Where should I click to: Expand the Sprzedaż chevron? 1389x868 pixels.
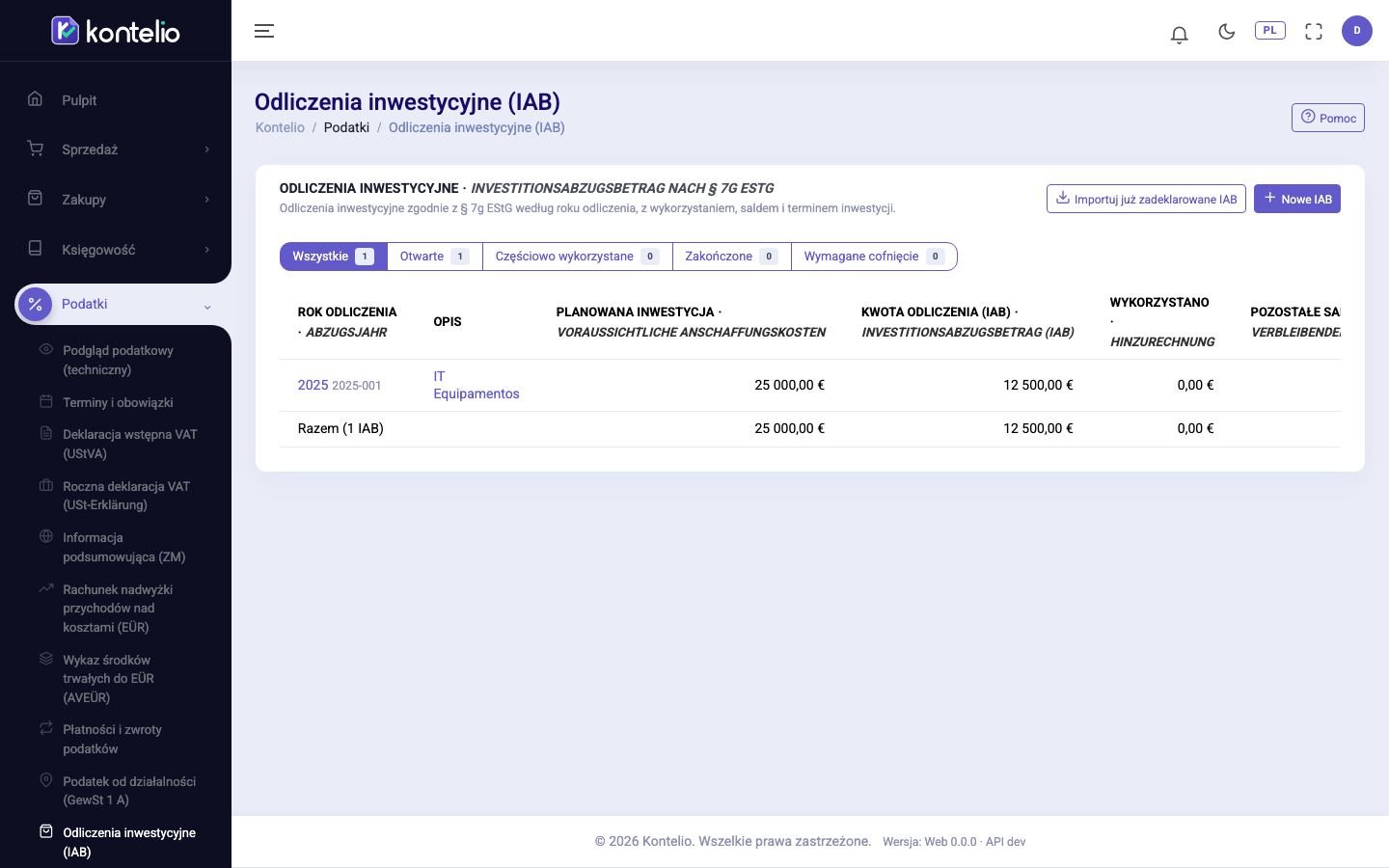[x=206, y=149]
